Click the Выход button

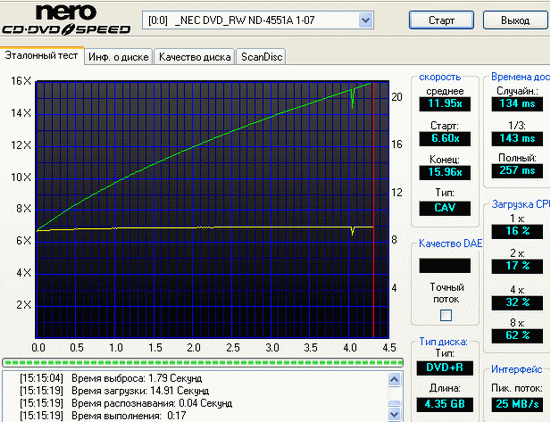pyautogui.click(x=515, y=20)
